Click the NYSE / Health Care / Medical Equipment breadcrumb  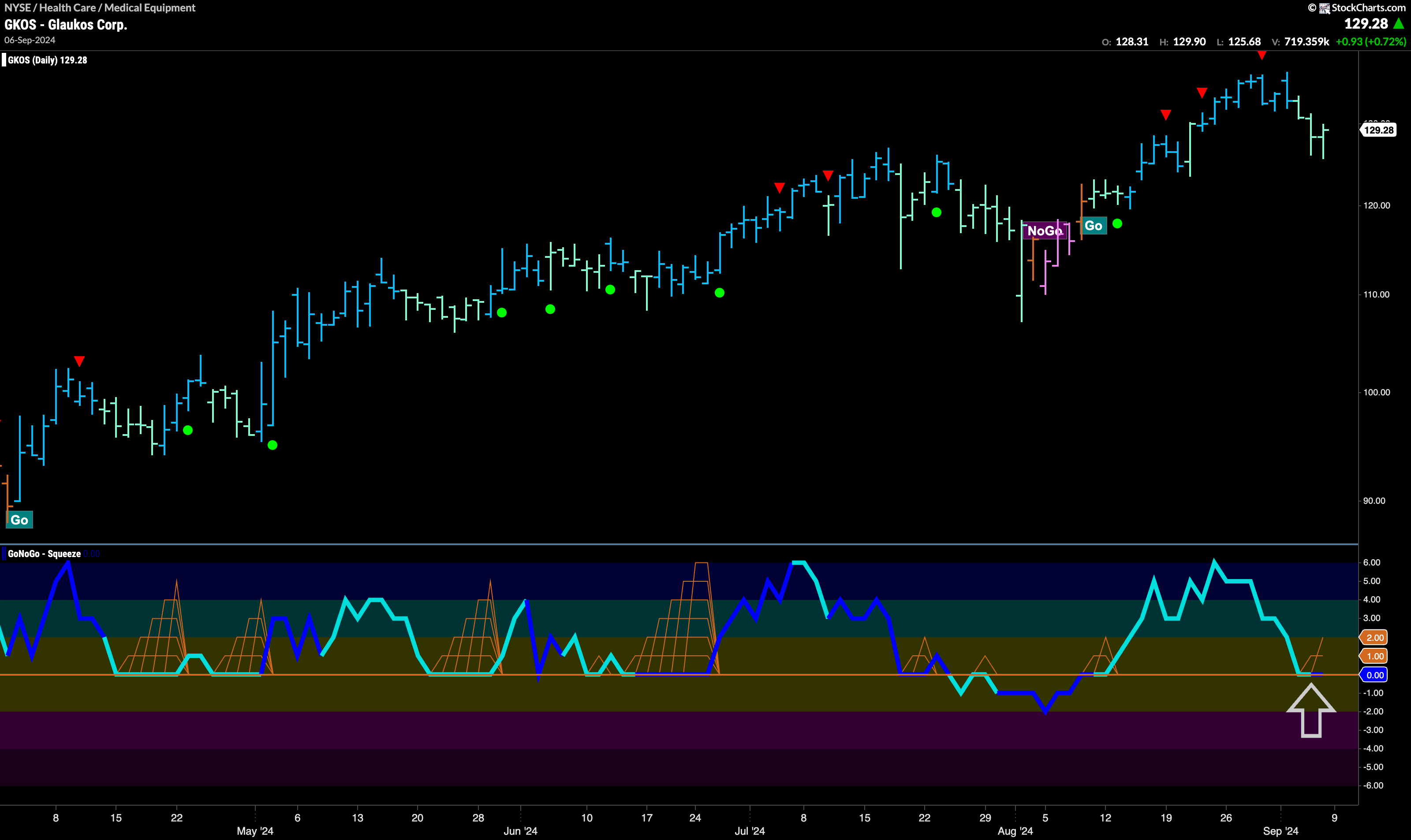pyautogui.click(x=100, y=7)
